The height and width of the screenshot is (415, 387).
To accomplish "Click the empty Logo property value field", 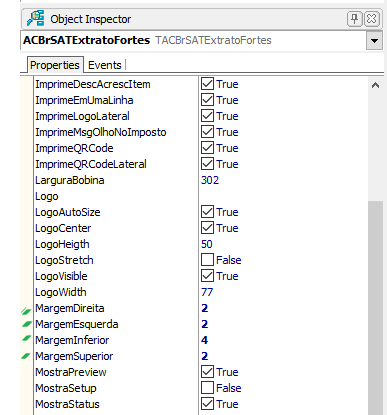I will point(283,196).
